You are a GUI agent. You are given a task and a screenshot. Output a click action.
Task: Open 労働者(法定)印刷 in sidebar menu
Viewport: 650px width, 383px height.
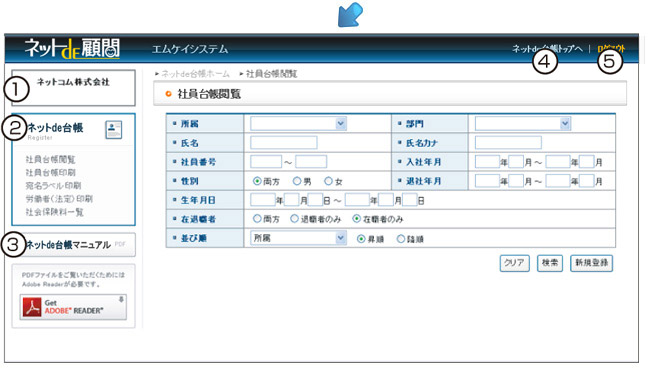(59, 199)
